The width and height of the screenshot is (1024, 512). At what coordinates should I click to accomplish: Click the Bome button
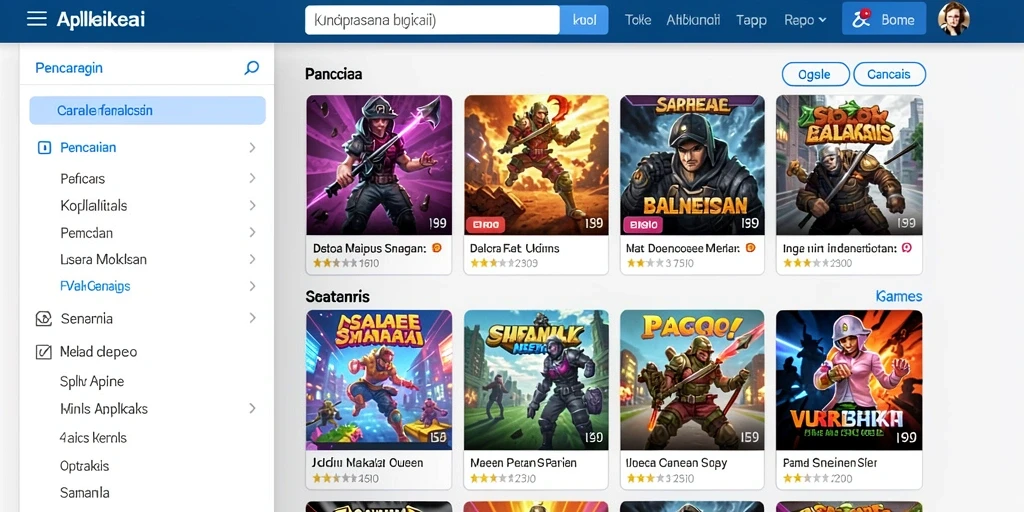(x=884, y=18)
